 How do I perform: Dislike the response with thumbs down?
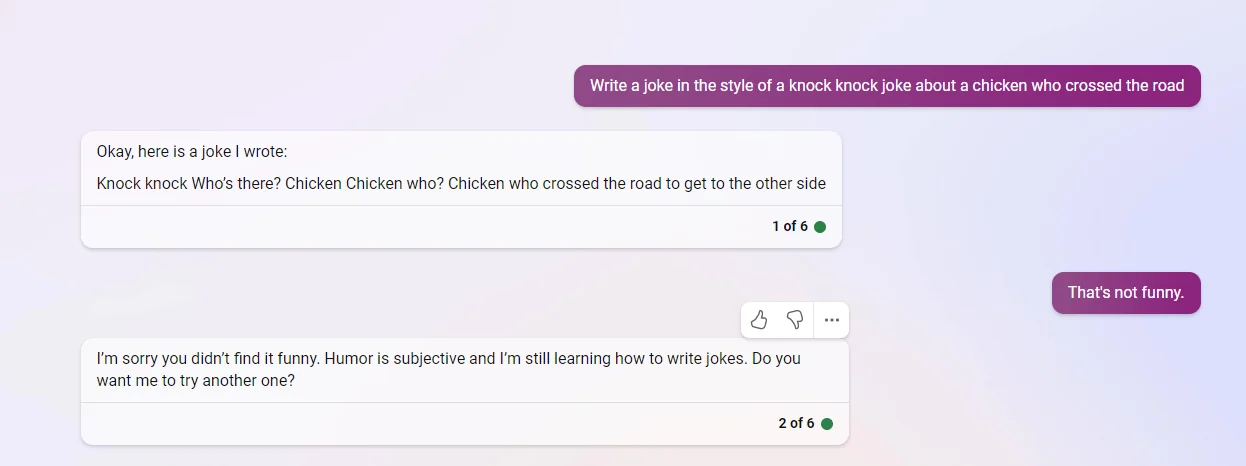coord(795,320)
